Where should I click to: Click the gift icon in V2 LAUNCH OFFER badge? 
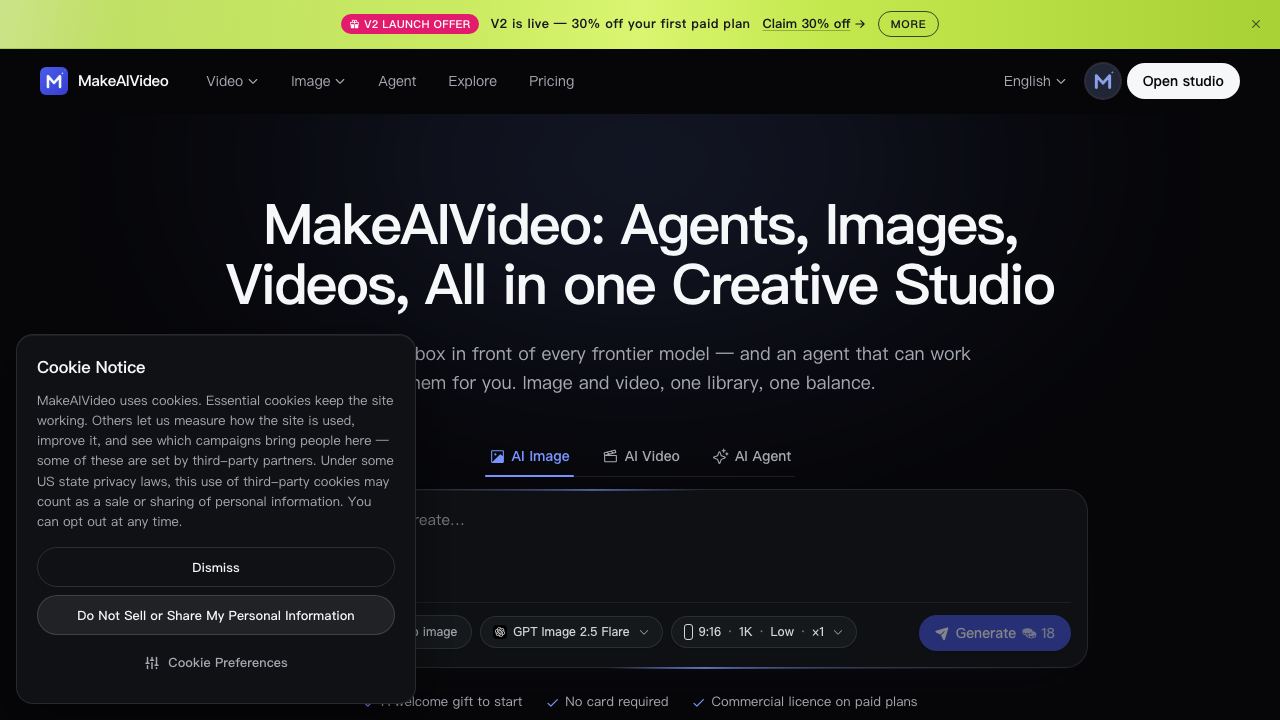(x=354, y=24)
